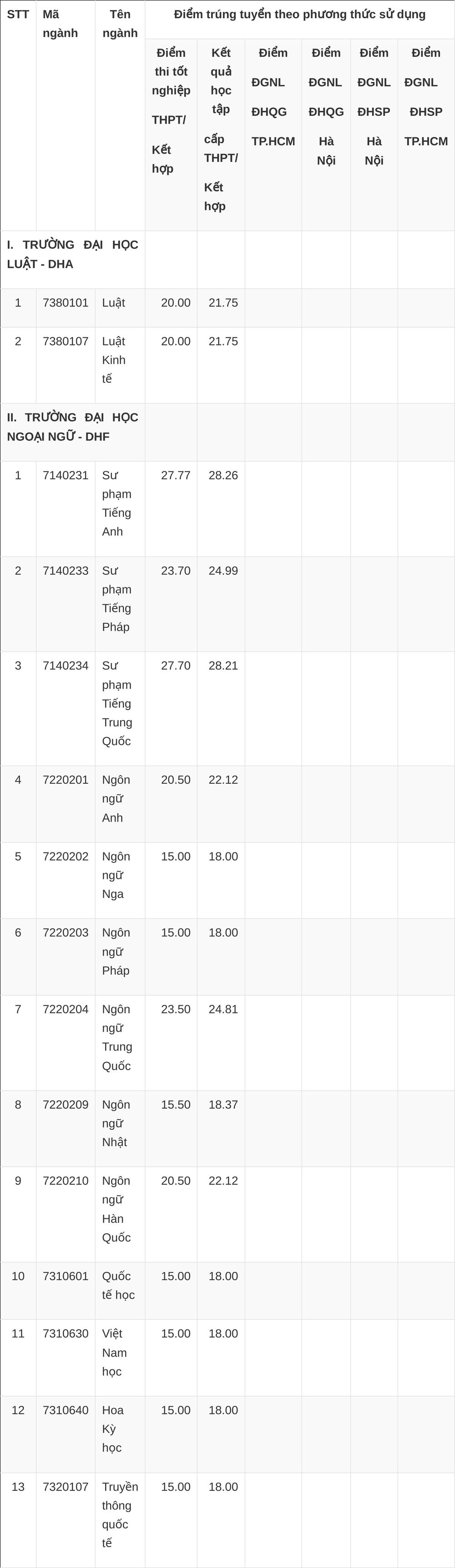Select Quốc tế học major name
Screen dimensions: 455x1568
pyautogui.click(x=119, y=1285)
